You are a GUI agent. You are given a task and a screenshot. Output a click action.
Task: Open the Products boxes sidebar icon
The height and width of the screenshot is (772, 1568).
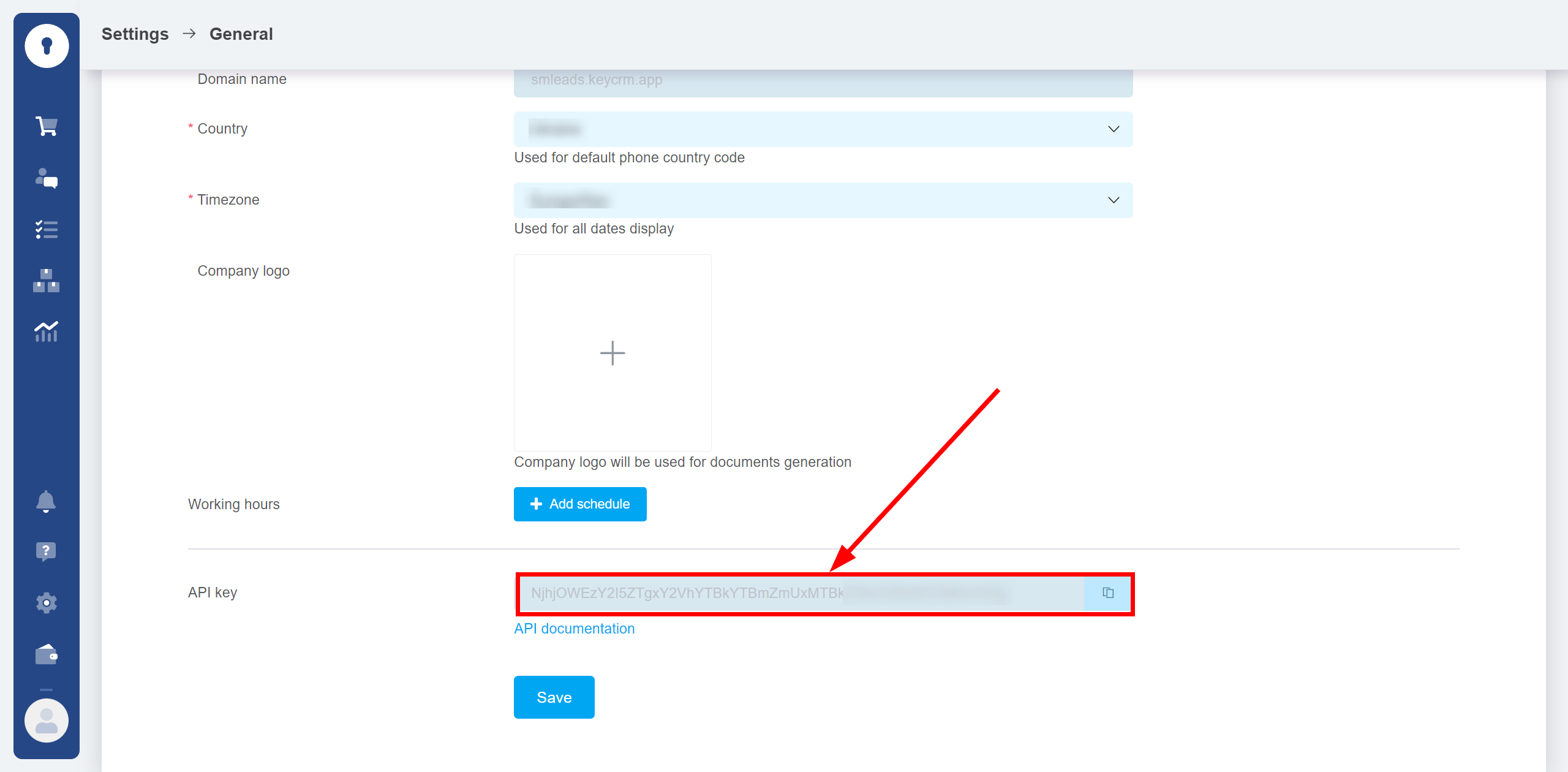[x=47, y=281]
